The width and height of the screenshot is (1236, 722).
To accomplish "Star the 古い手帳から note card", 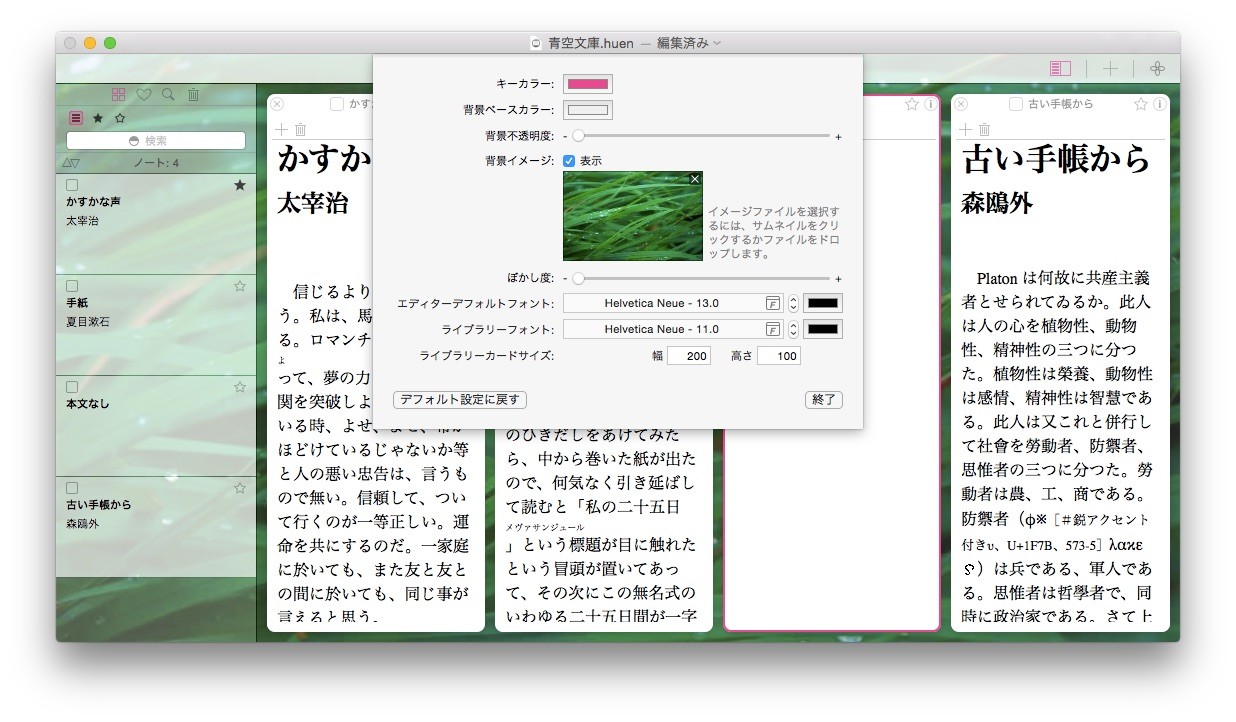I will coord(1141,104).
